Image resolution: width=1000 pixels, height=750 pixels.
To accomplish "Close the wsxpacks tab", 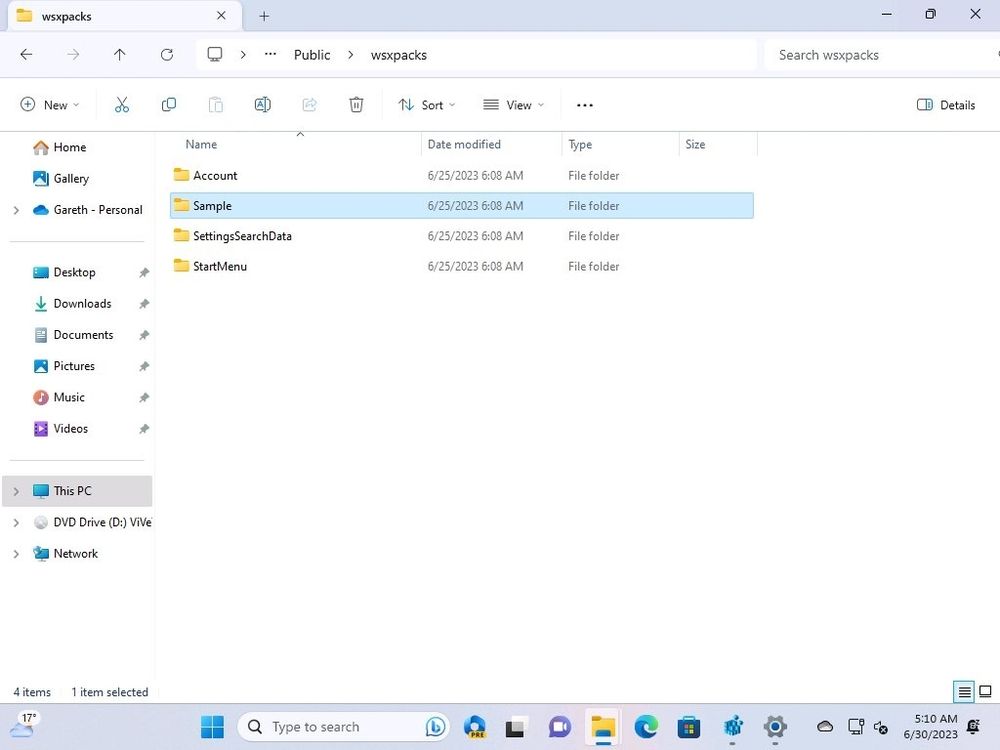I will coord(221,16).
